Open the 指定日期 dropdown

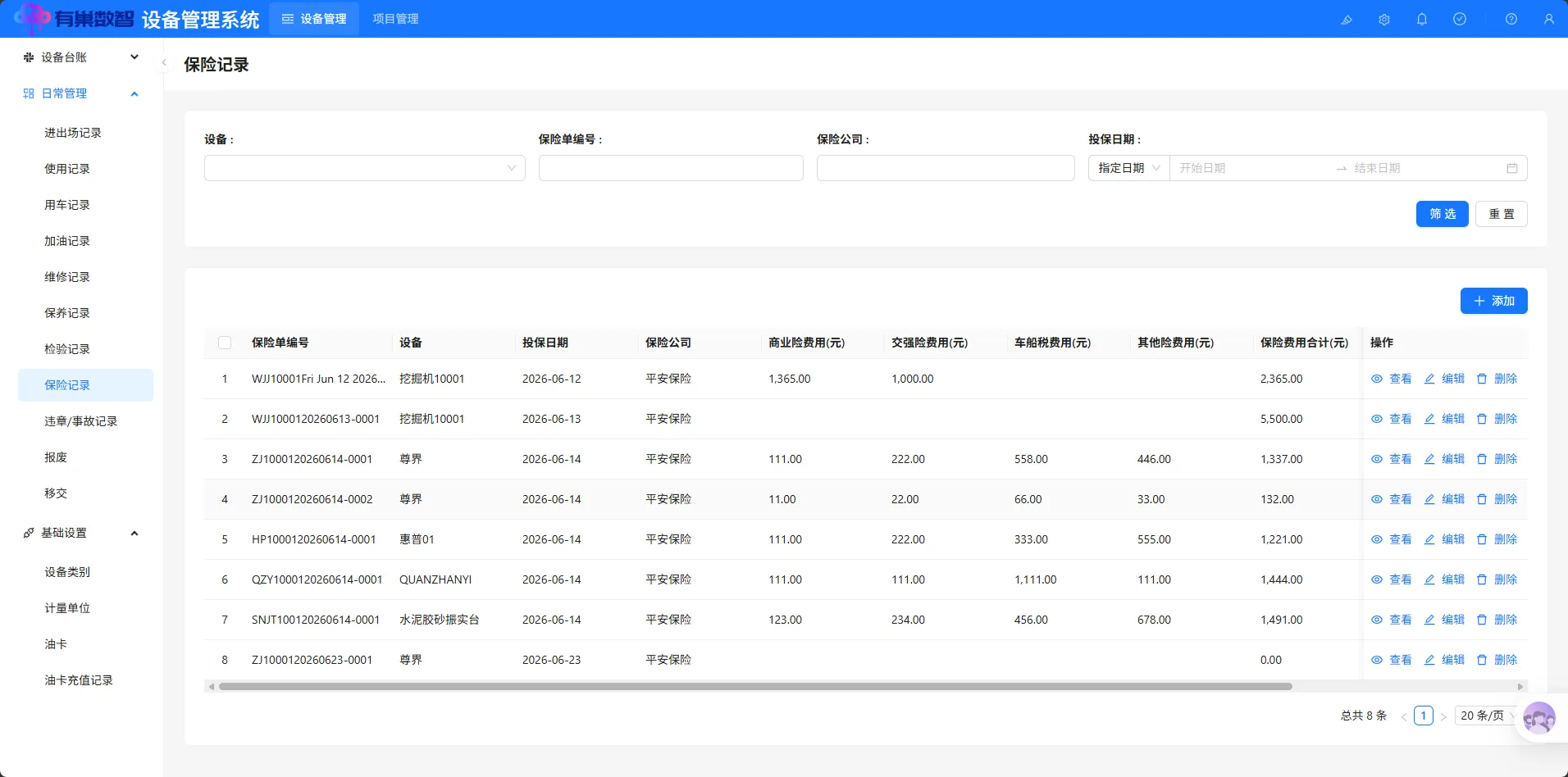(1129, 168)
